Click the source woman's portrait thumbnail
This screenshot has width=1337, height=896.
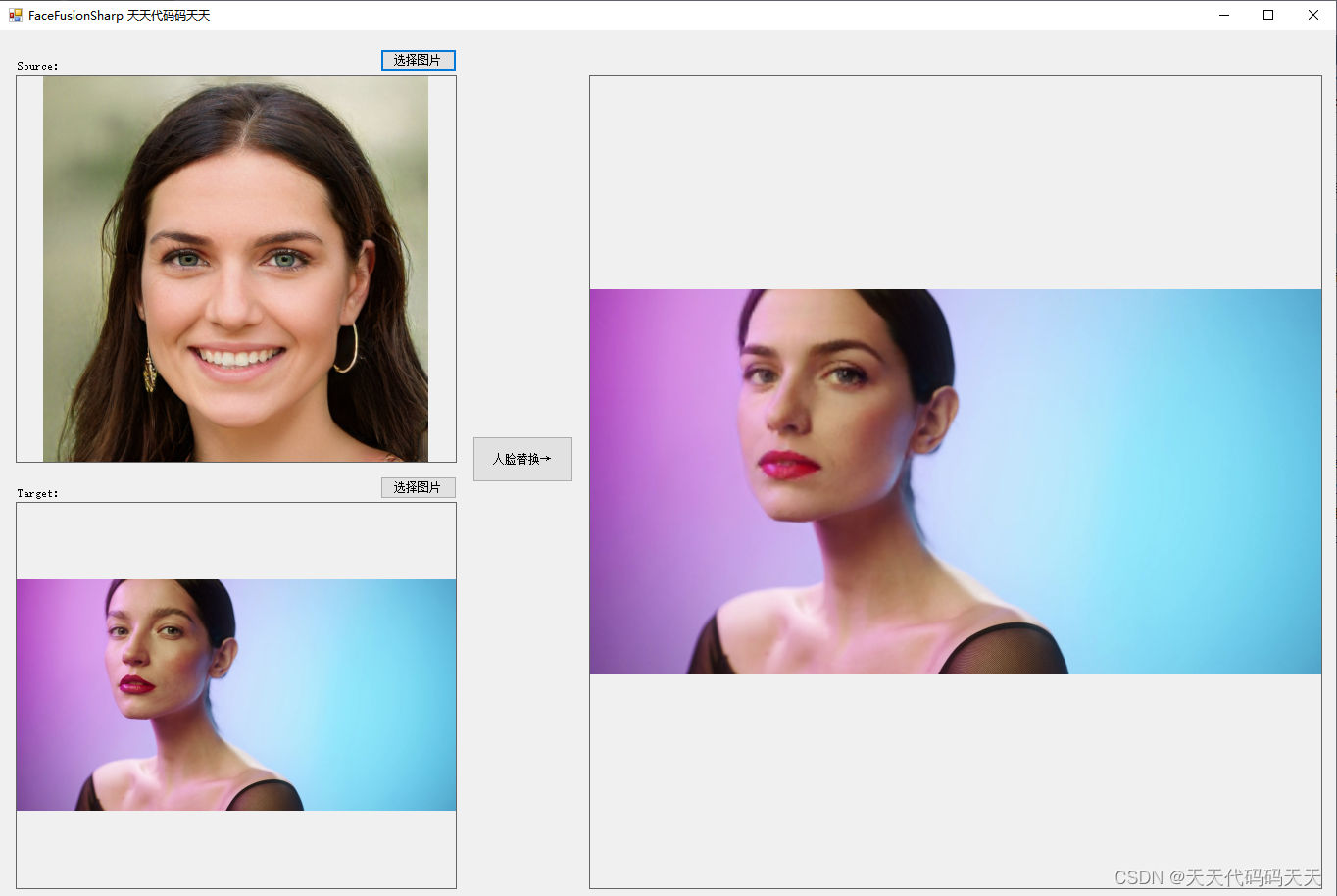(235, 270)
